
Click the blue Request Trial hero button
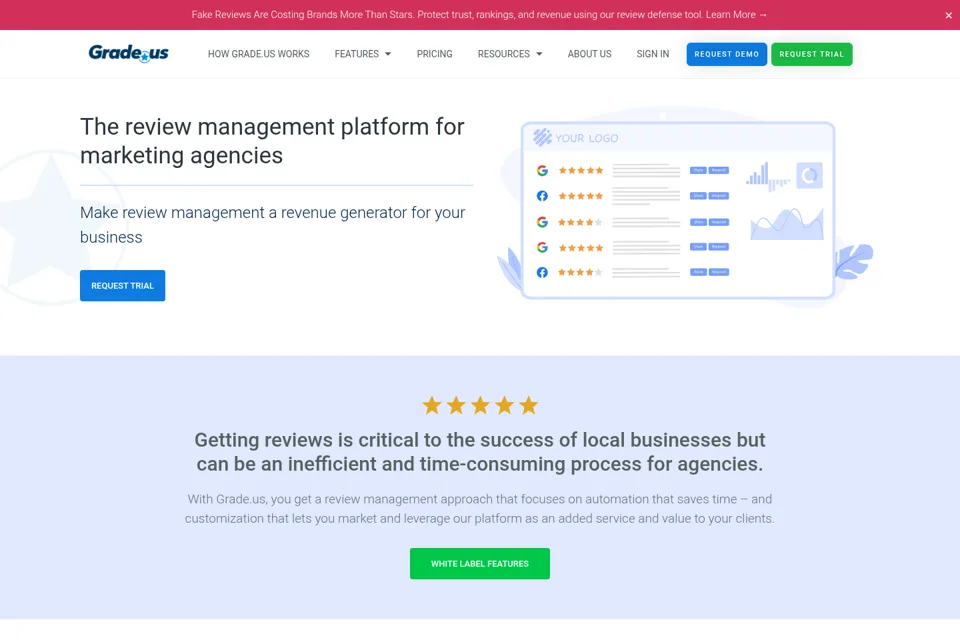122,285
